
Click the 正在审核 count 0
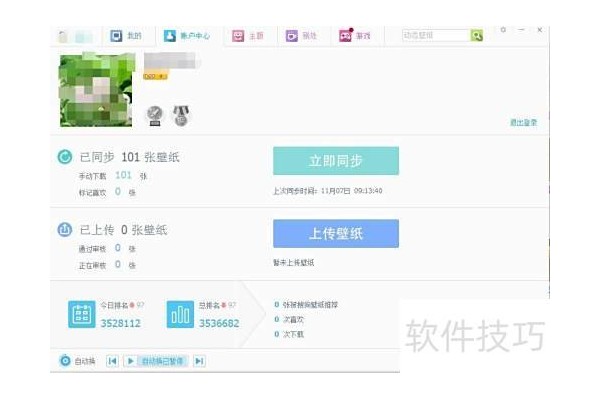tap(118, 264)
